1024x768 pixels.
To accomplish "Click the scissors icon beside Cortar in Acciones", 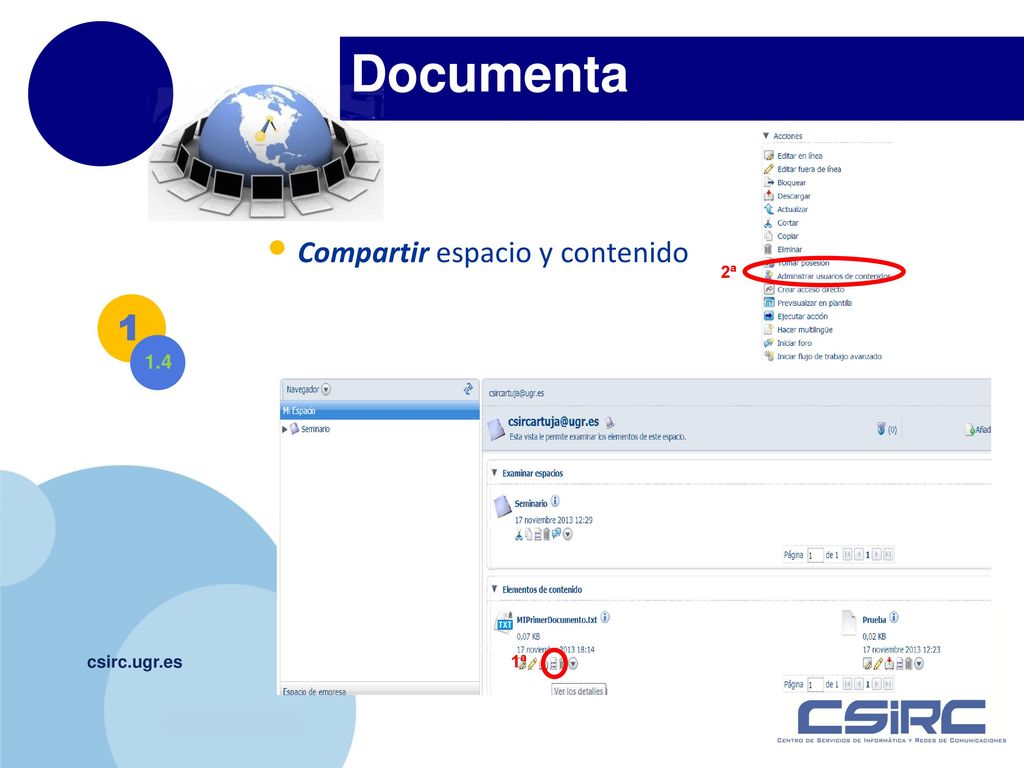I will click(x=769, y=223).
